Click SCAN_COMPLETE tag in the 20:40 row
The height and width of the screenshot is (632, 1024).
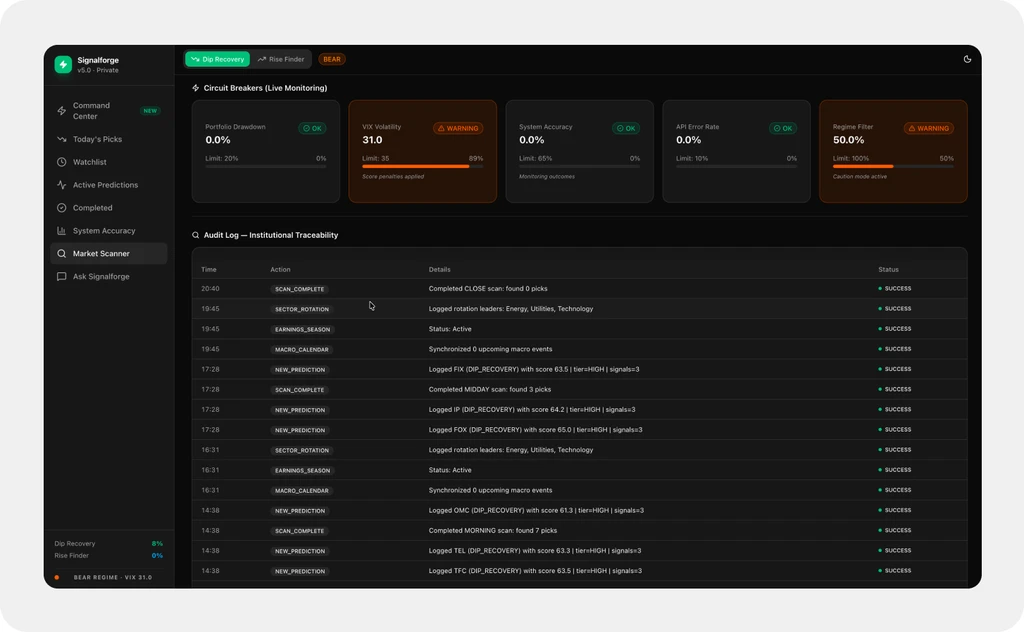(299, 289)
